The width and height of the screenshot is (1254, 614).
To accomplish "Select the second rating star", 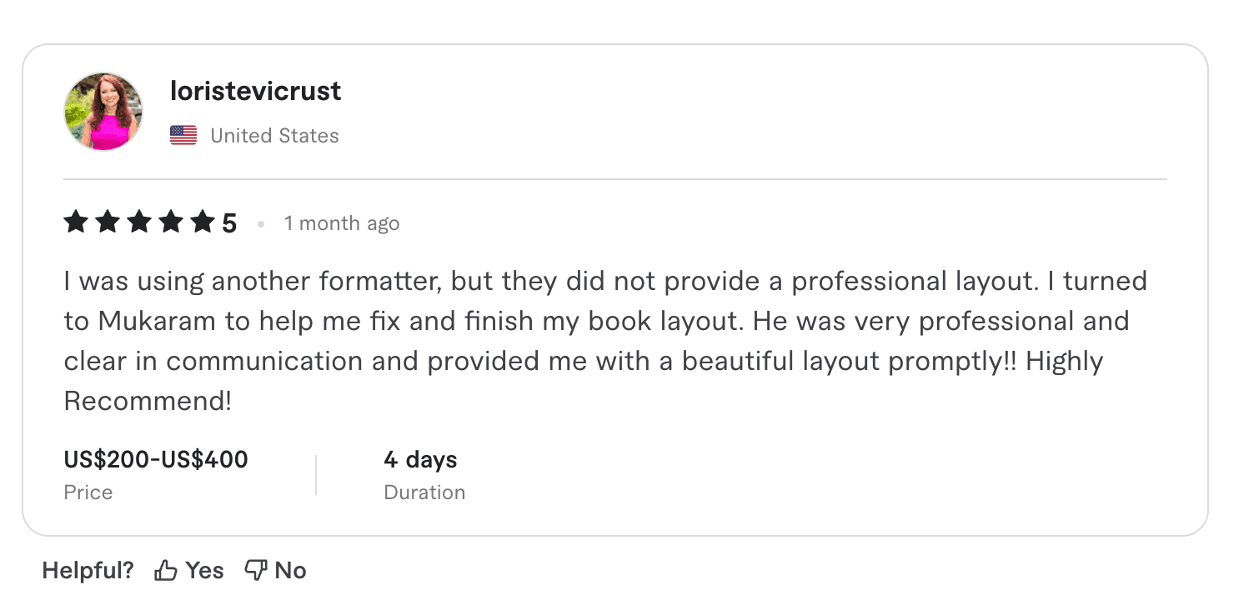I will click(107, 222).
